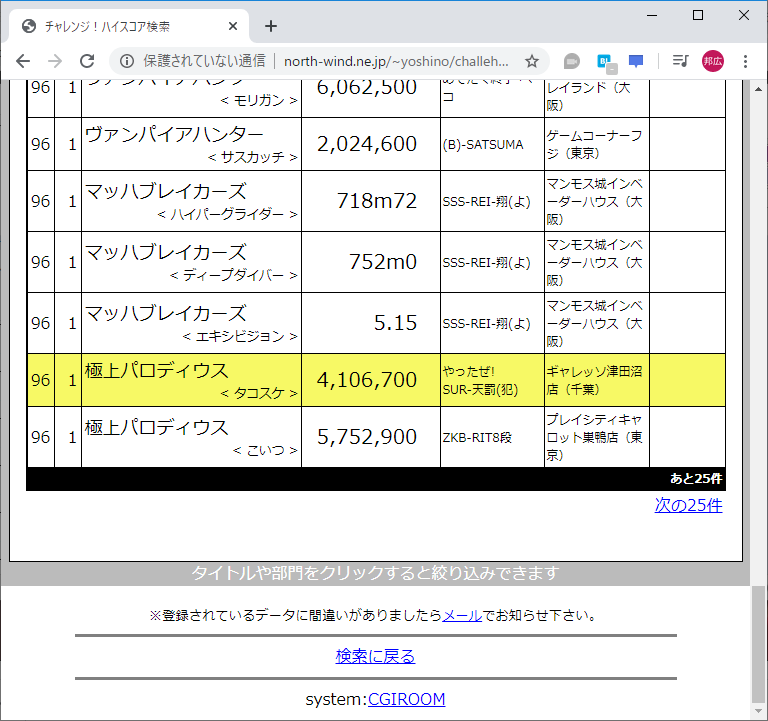
Task: Click the score 2,024,600
Action: (x=367, y=144)
